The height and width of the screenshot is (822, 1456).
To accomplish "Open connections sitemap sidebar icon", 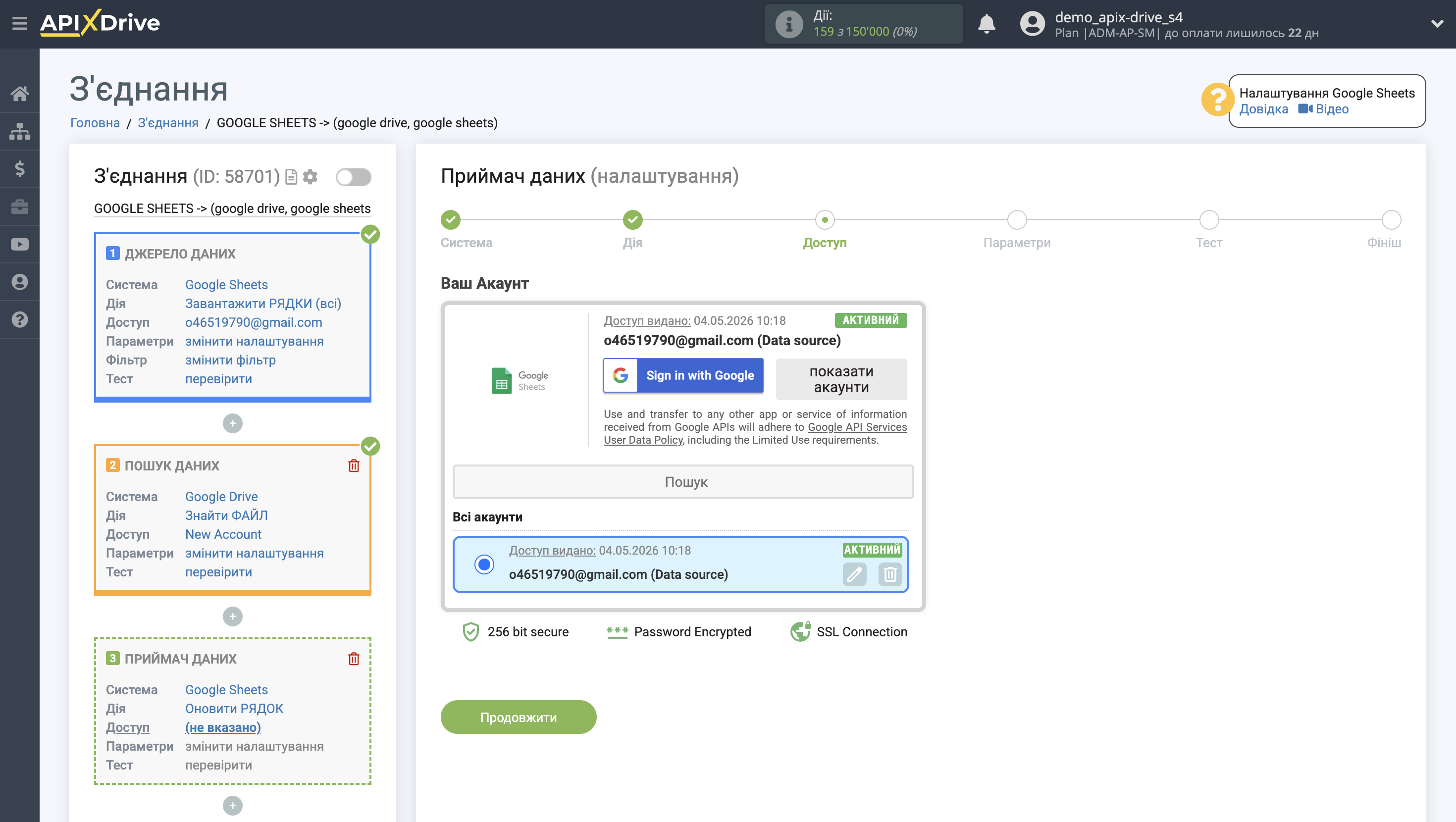I will coord(20,131).
